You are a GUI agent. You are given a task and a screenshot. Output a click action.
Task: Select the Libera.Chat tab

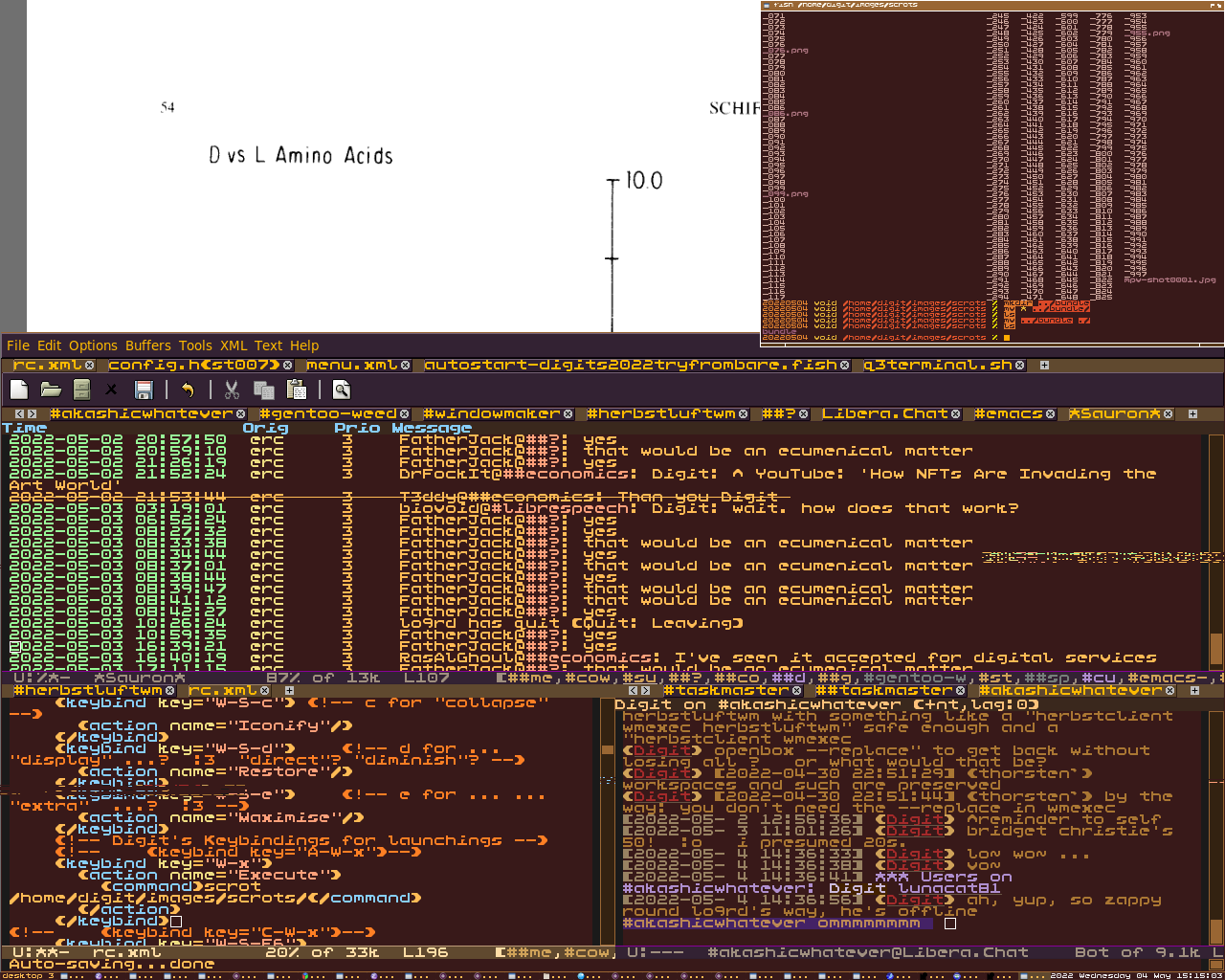point(885,414)
